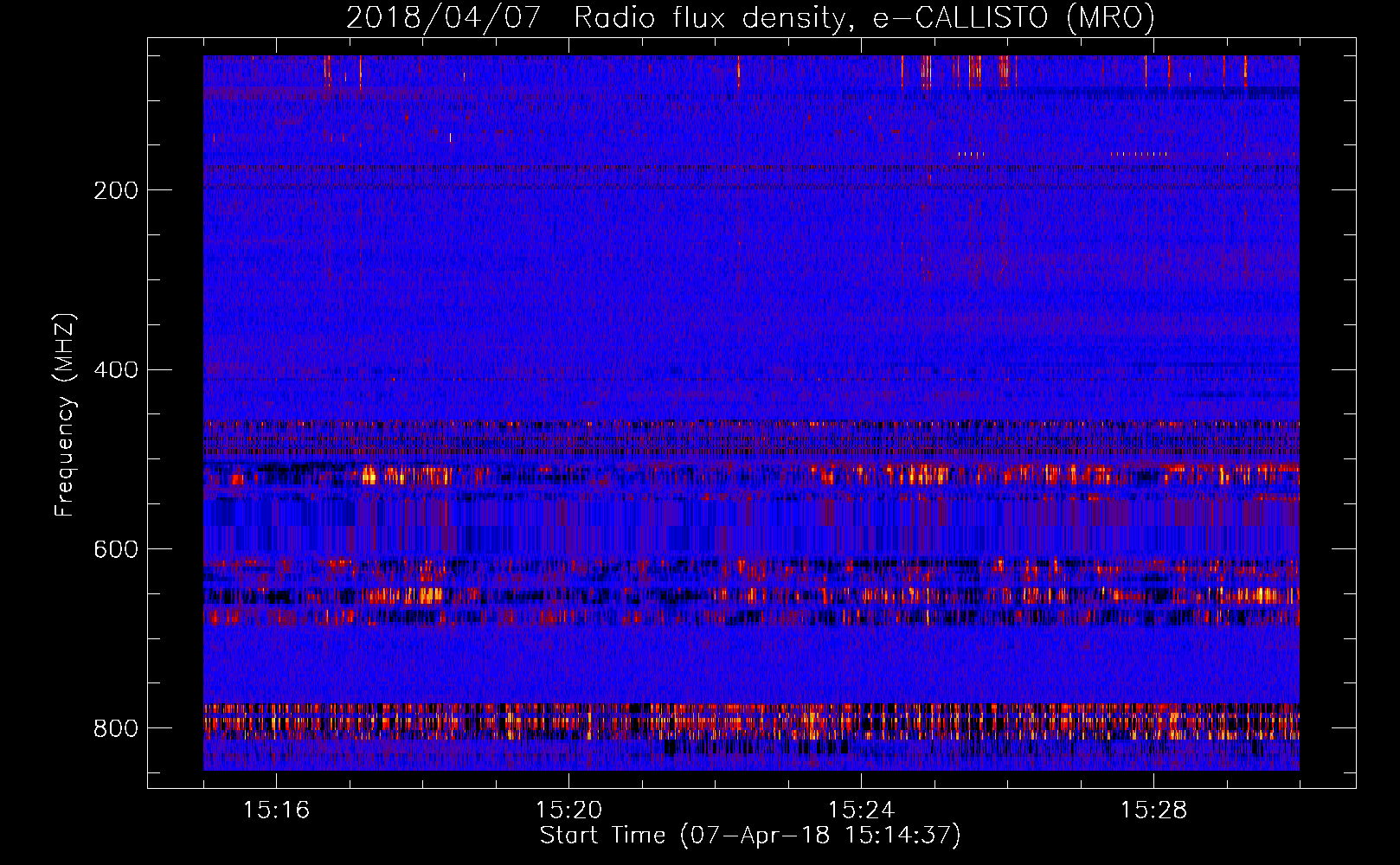Click the Frequency (MHZ) axis title
The image size is (1400, 865).
[65, 414]
